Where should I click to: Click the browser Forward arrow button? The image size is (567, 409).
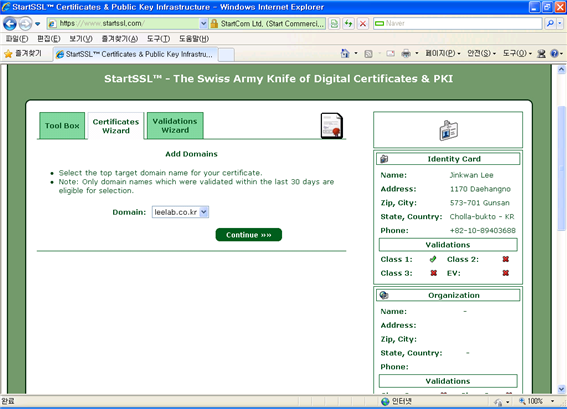click(x=25, y=24)
